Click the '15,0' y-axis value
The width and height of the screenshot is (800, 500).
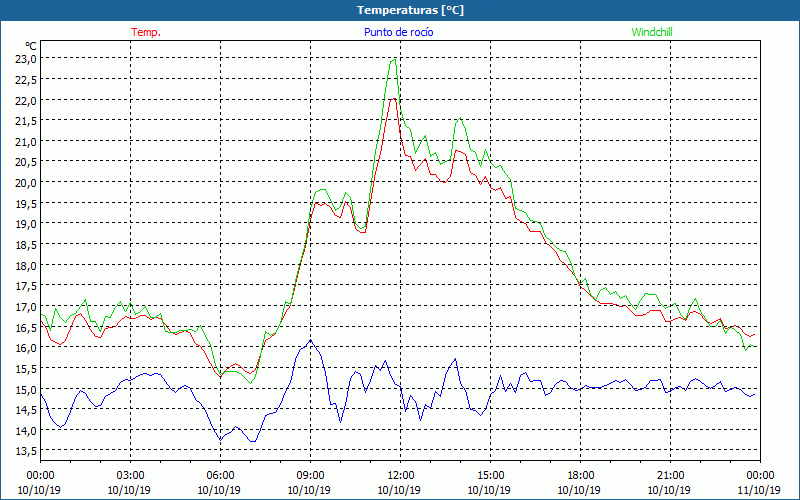tap(26, 390)
